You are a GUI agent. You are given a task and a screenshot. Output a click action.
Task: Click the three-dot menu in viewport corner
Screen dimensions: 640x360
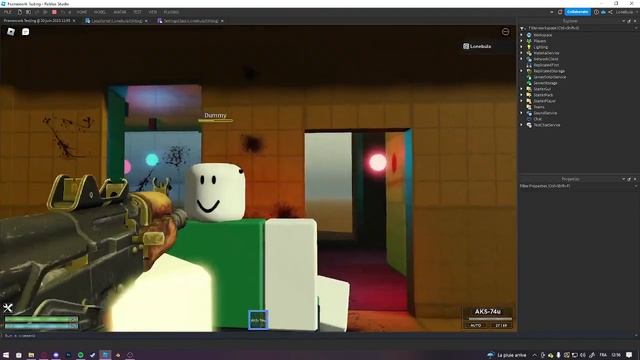tap(505, 32)
